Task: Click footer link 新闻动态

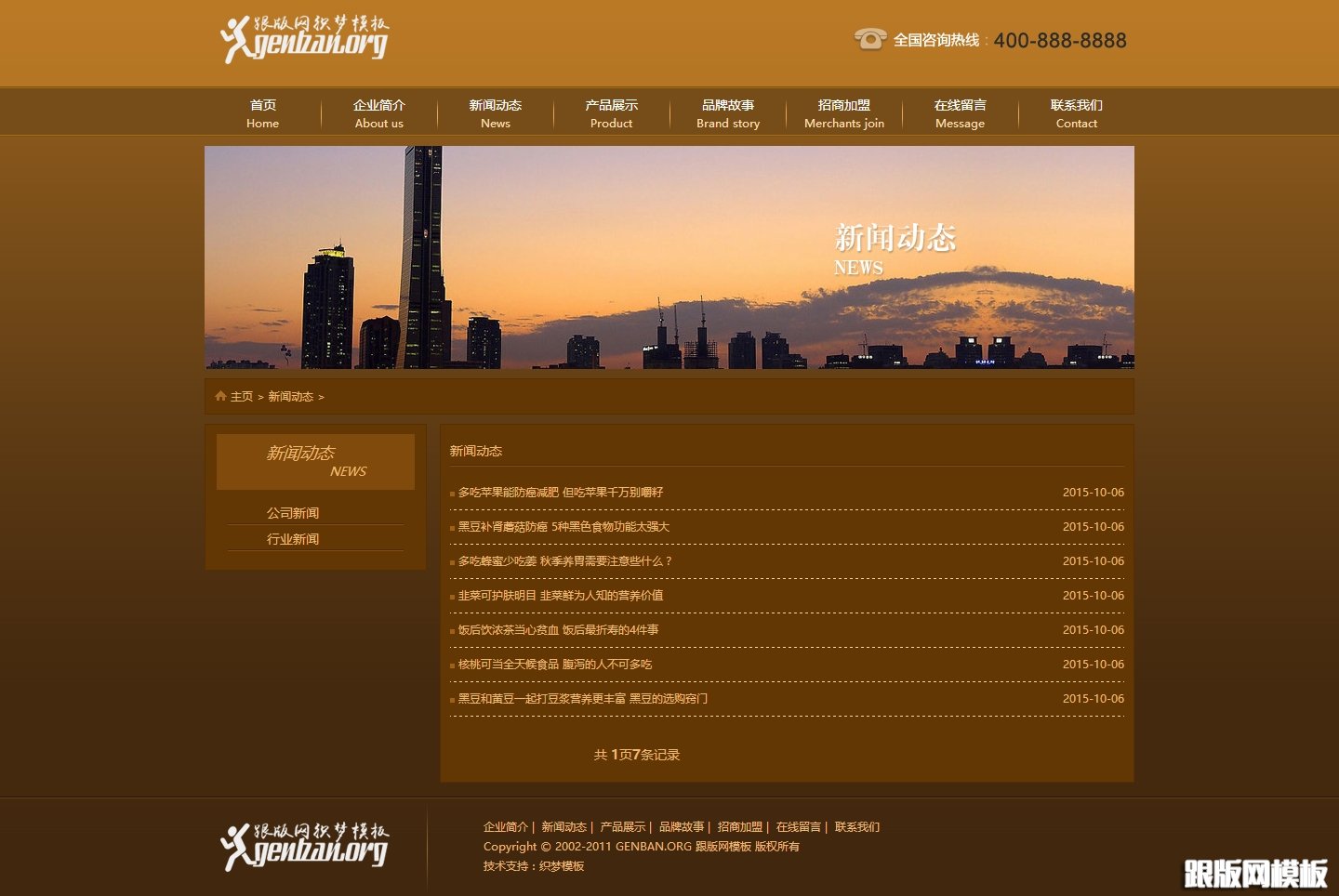Action: point(564,827)
